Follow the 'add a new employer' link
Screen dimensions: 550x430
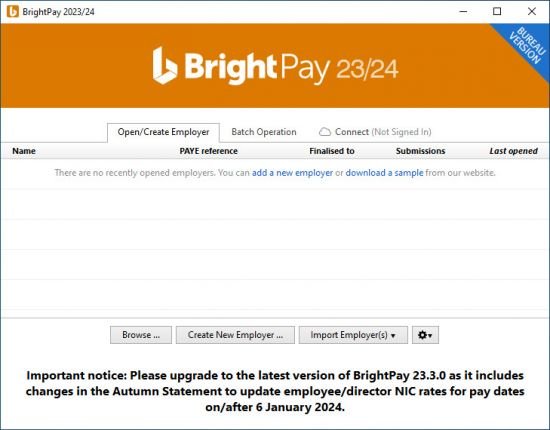292,173
